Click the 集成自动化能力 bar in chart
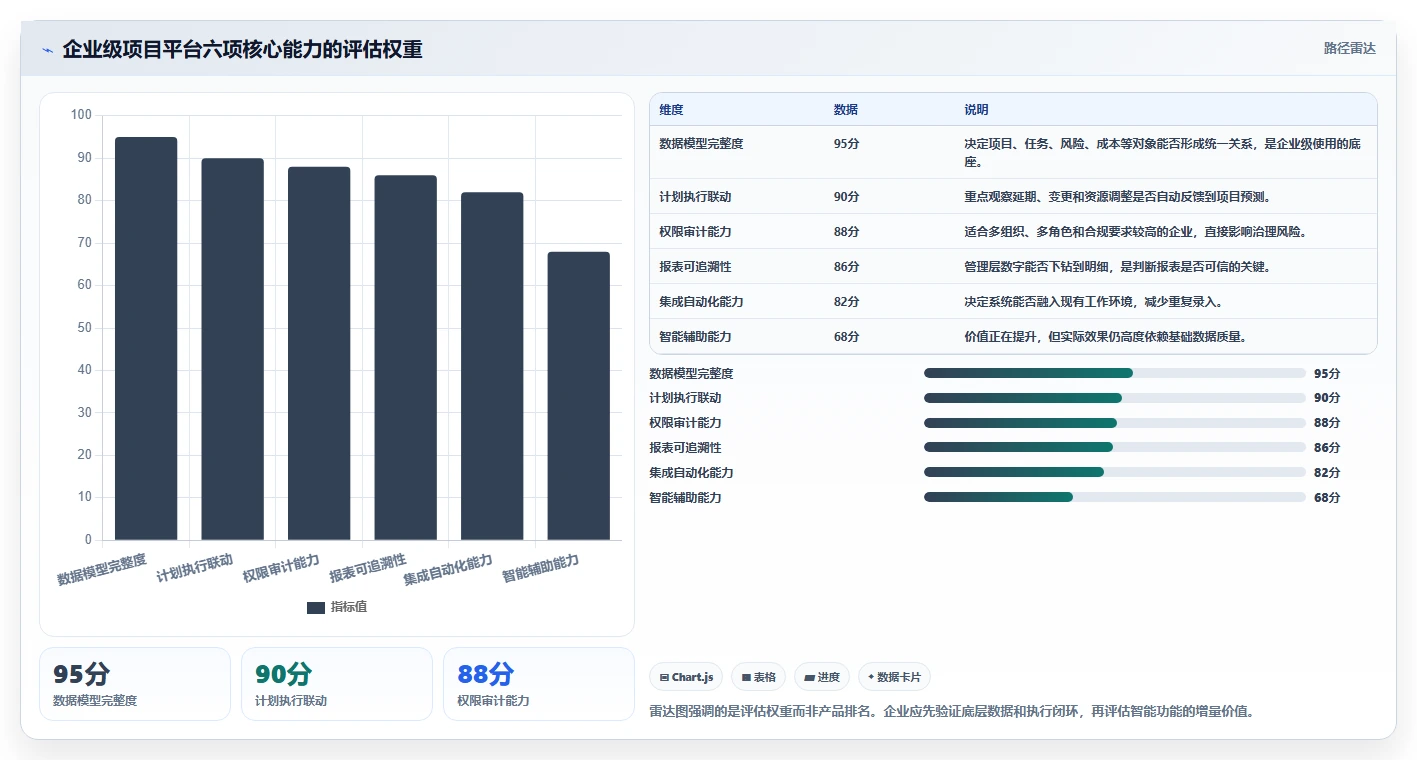 coord(492,366)
